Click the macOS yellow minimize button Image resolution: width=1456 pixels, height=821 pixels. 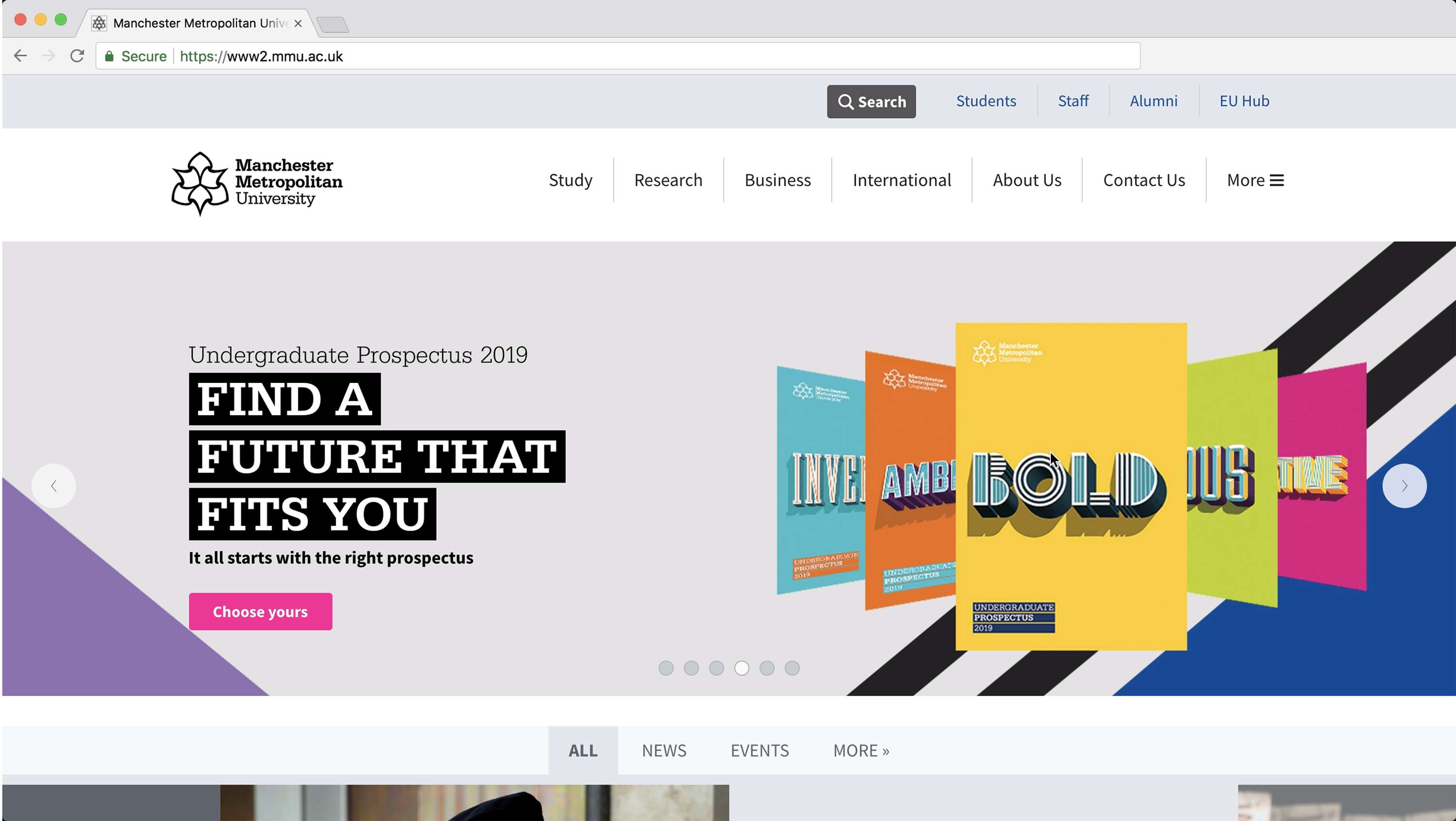pos(41,20)
